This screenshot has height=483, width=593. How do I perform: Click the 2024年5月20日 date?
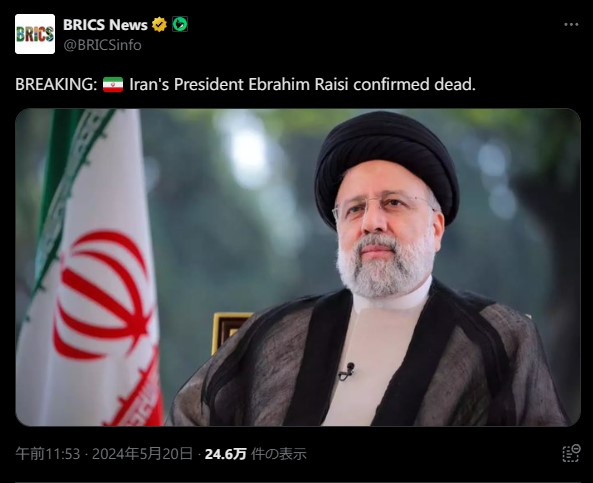tap(142, 453)
